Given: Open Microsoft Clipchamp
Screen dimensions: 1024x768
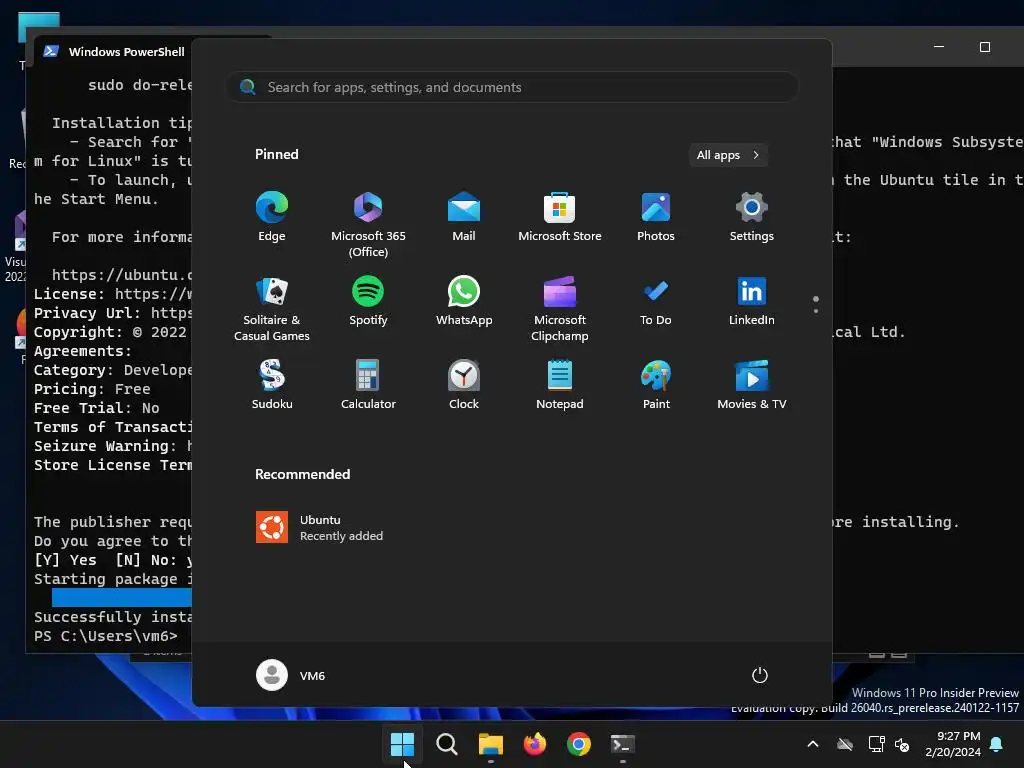Looking at the screenshot, I should pos(560,309).
